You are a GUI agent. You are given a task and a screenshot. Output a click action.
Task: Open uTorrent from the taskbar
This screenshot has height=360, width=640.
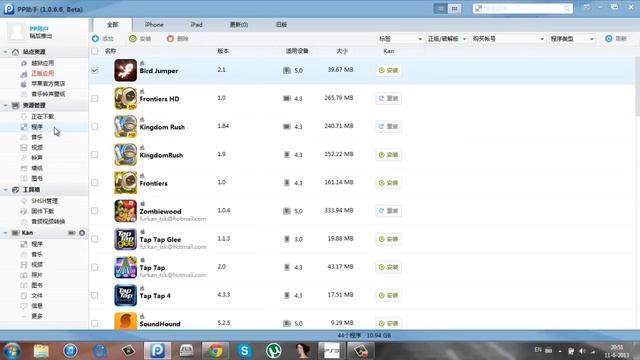(273, 351)
